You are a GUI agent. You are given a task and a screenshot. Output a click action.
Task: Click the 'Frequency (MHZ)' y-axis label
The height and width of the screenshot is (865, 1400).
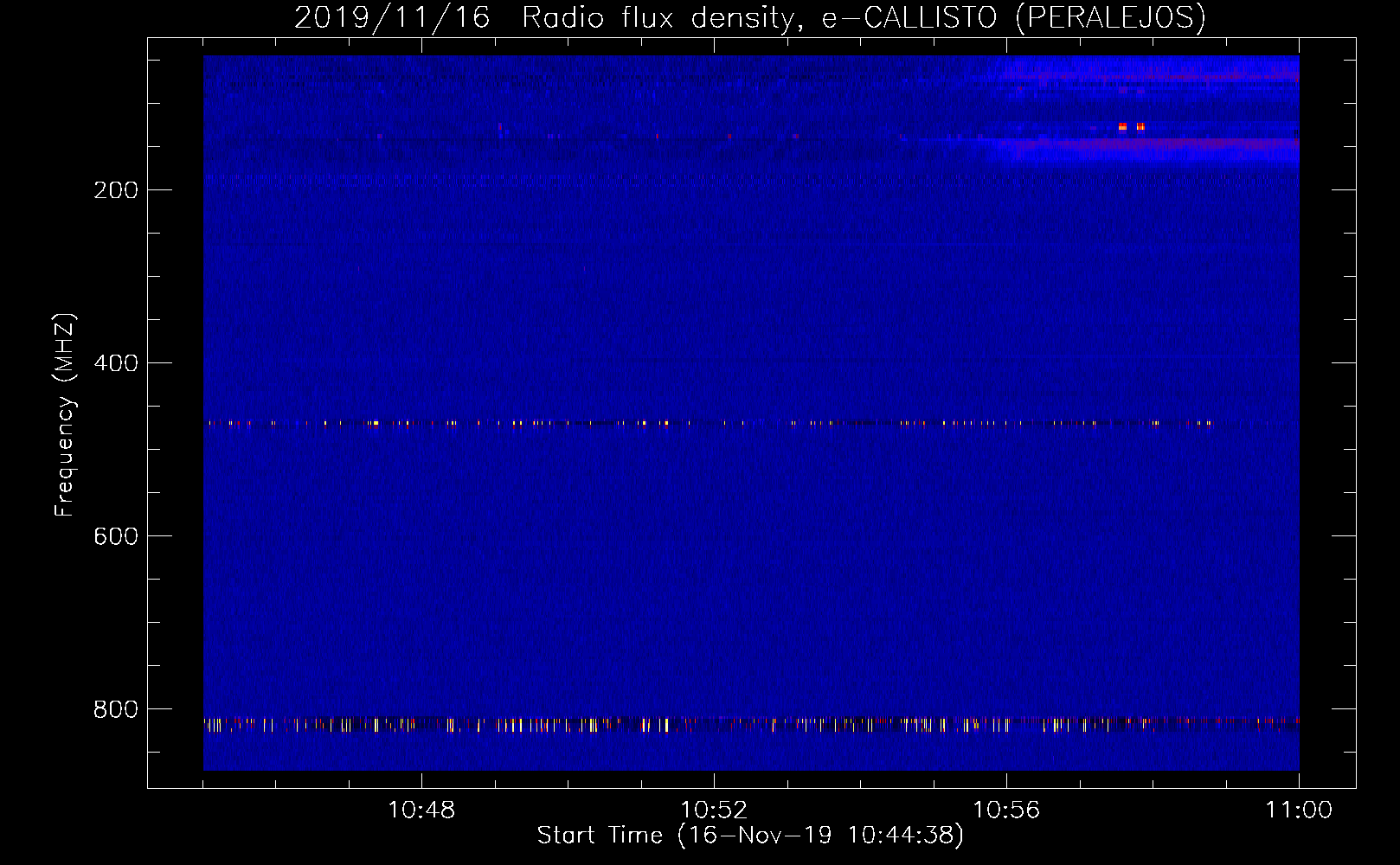[65, 415]
